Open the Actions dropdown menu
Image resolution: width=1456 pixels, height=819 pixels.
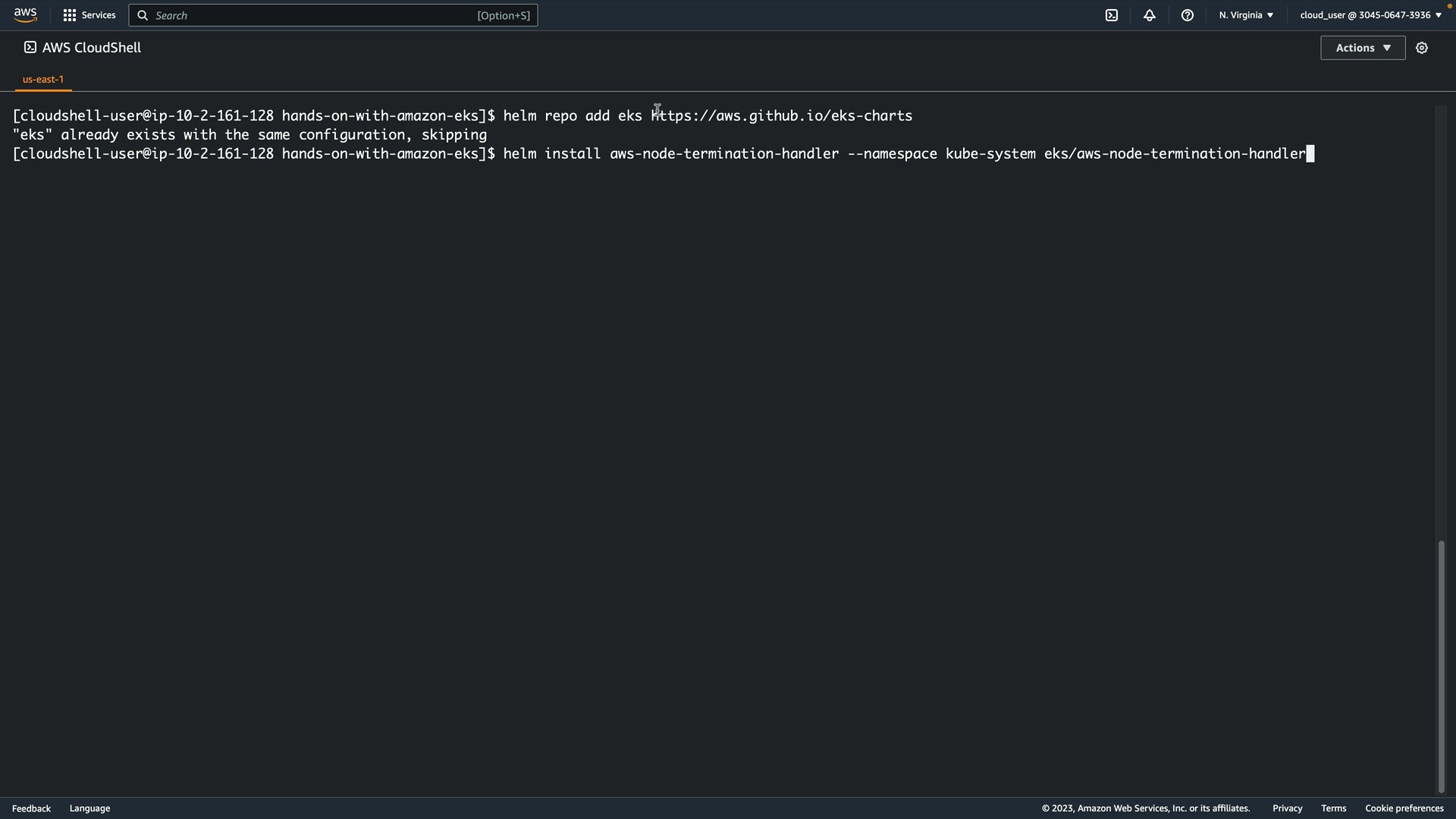point(1363,48)
